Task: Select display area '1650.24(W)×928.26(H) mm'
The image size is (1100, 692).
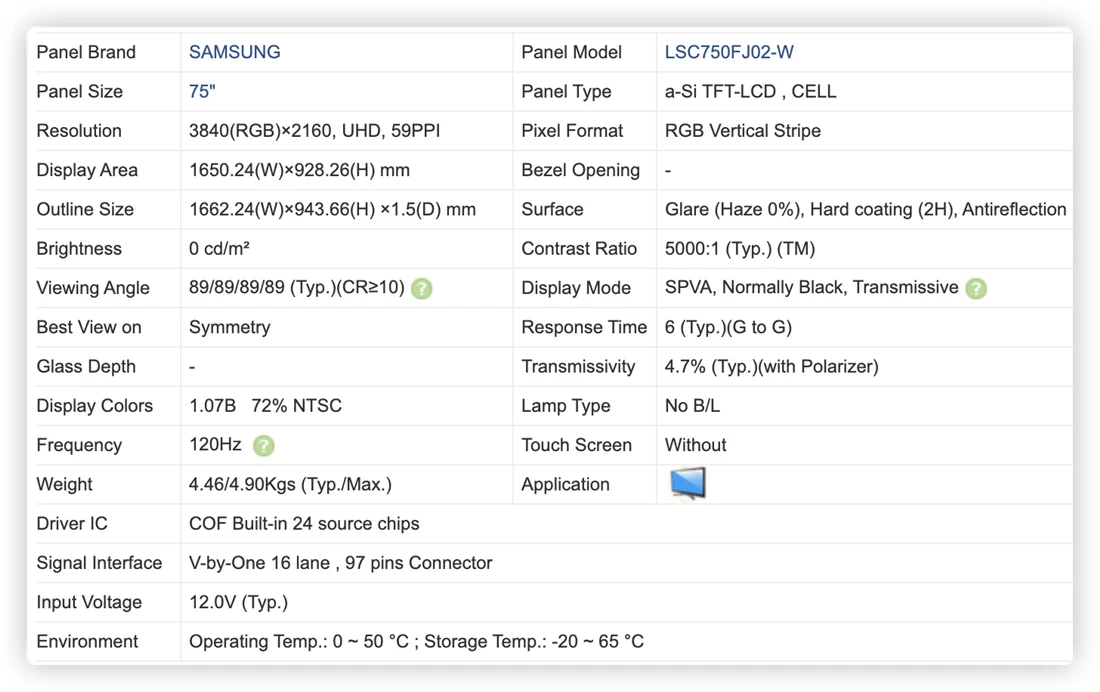Action: pyautogui.click(x=299, y=170)
